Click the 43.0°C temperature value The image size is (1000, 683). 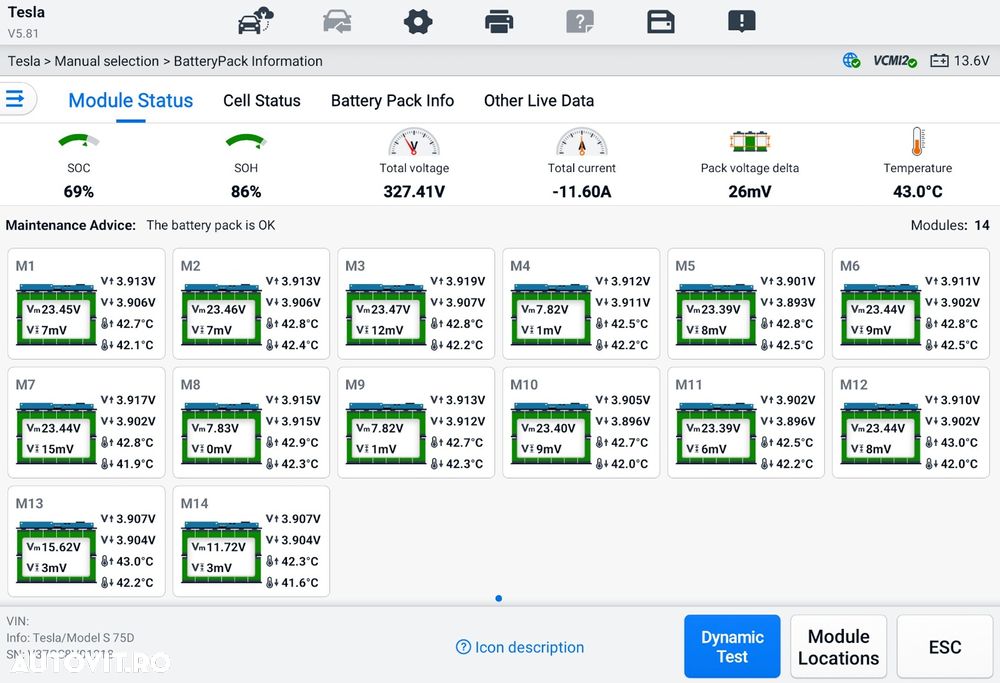click(917, 191)
